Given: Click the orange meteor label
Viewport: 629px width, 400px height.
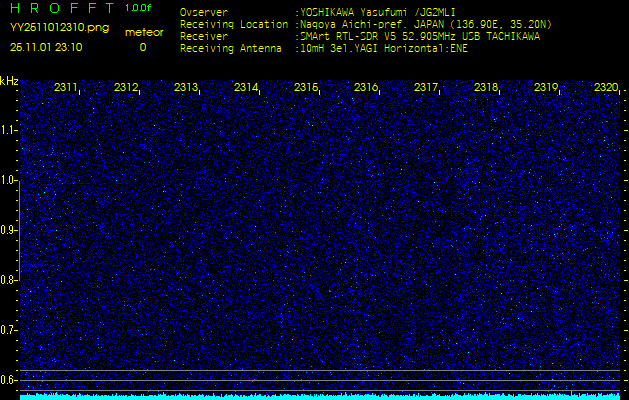Looking at the screenshot, I should [143, 32].
